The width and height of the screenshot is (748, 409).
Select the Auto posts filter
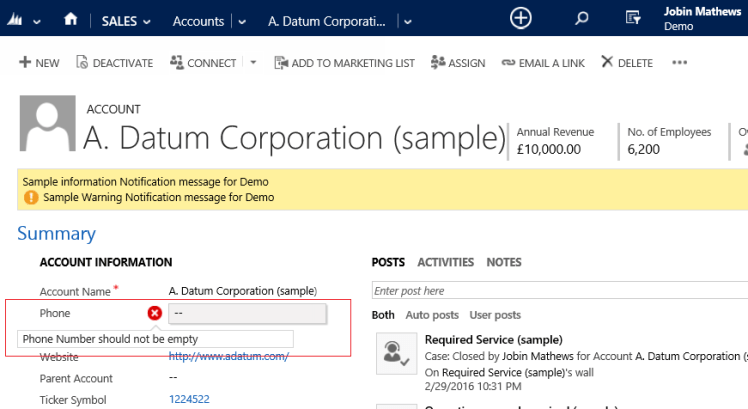432,315
